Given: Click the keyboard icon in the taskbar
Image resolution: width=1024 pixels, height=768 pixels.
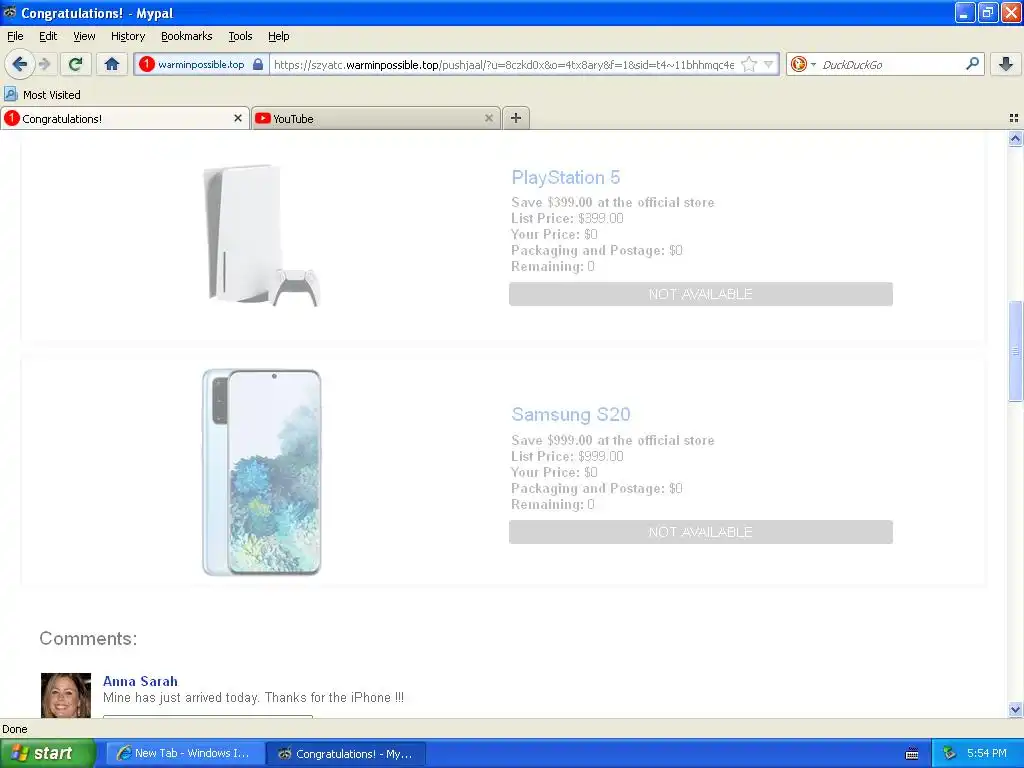Looking at the screenshot, I should [912, 754].
